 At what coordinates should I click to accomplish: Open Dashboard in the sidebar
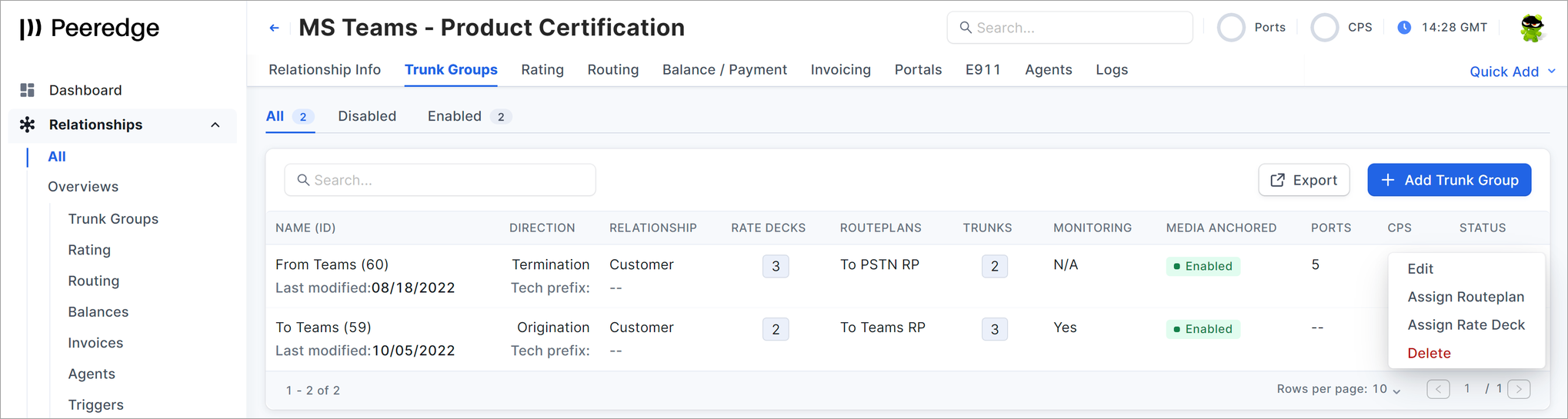click(x=85, y=90)
